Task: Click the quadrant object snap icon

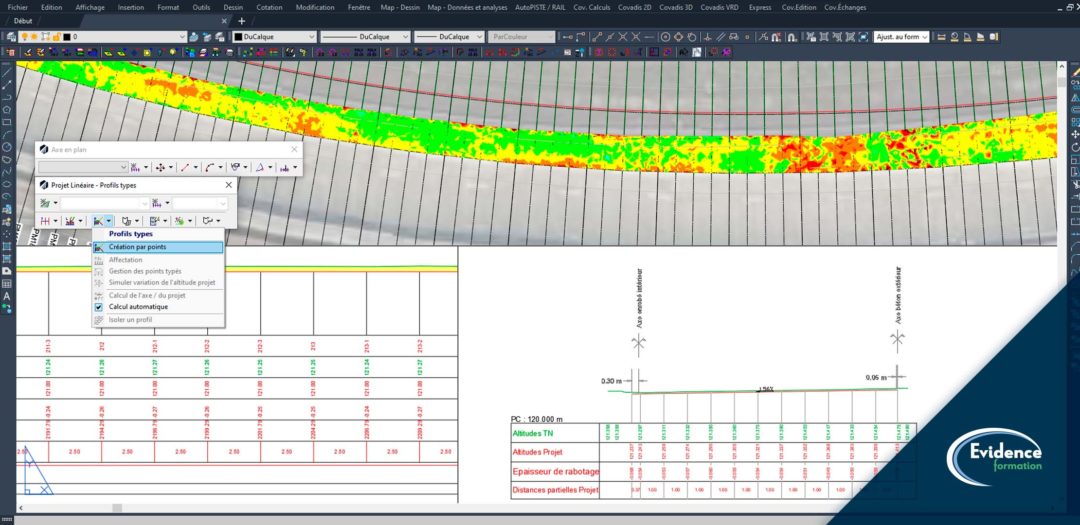Action: (x=679, y=37)
